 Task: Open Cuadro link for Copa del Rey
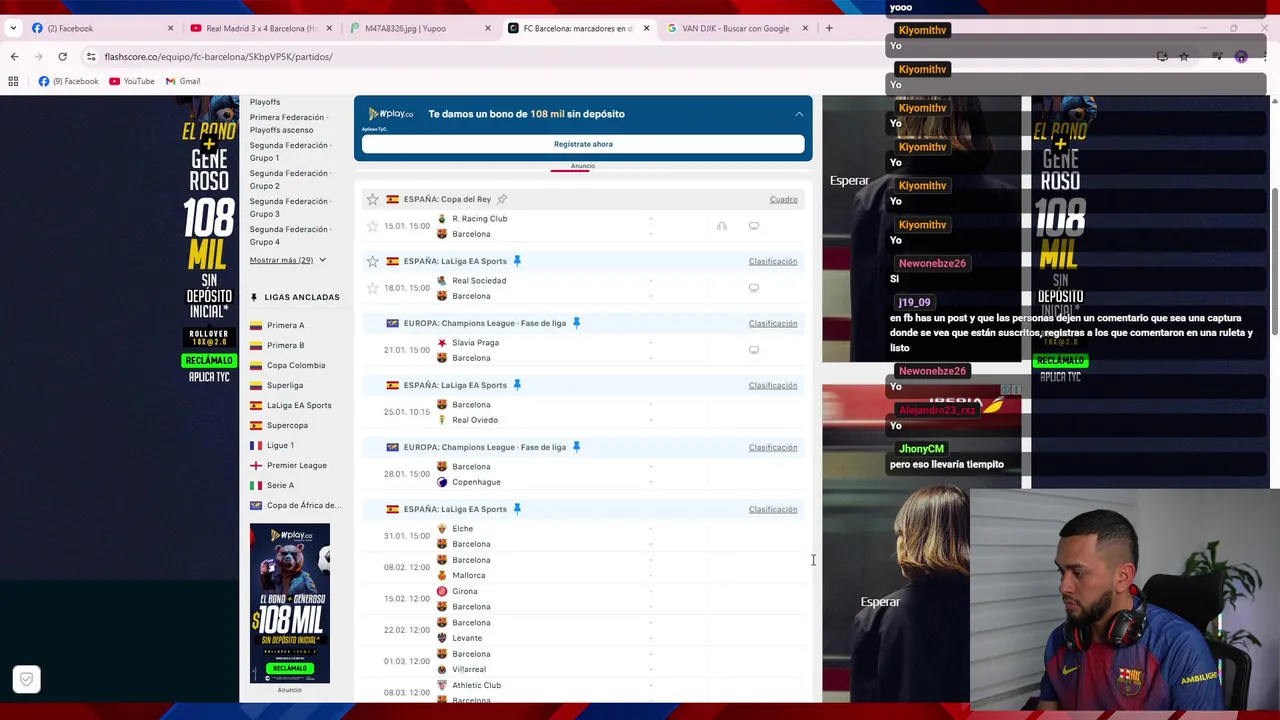click(x=783, y=199)
